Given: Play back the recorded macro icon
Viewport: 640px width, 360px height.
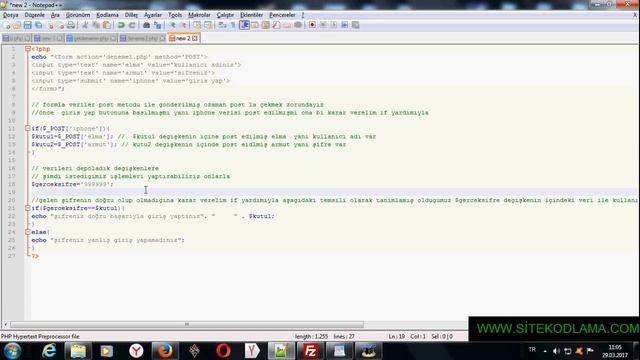Looking at the screenshot, I should (334, 25).
